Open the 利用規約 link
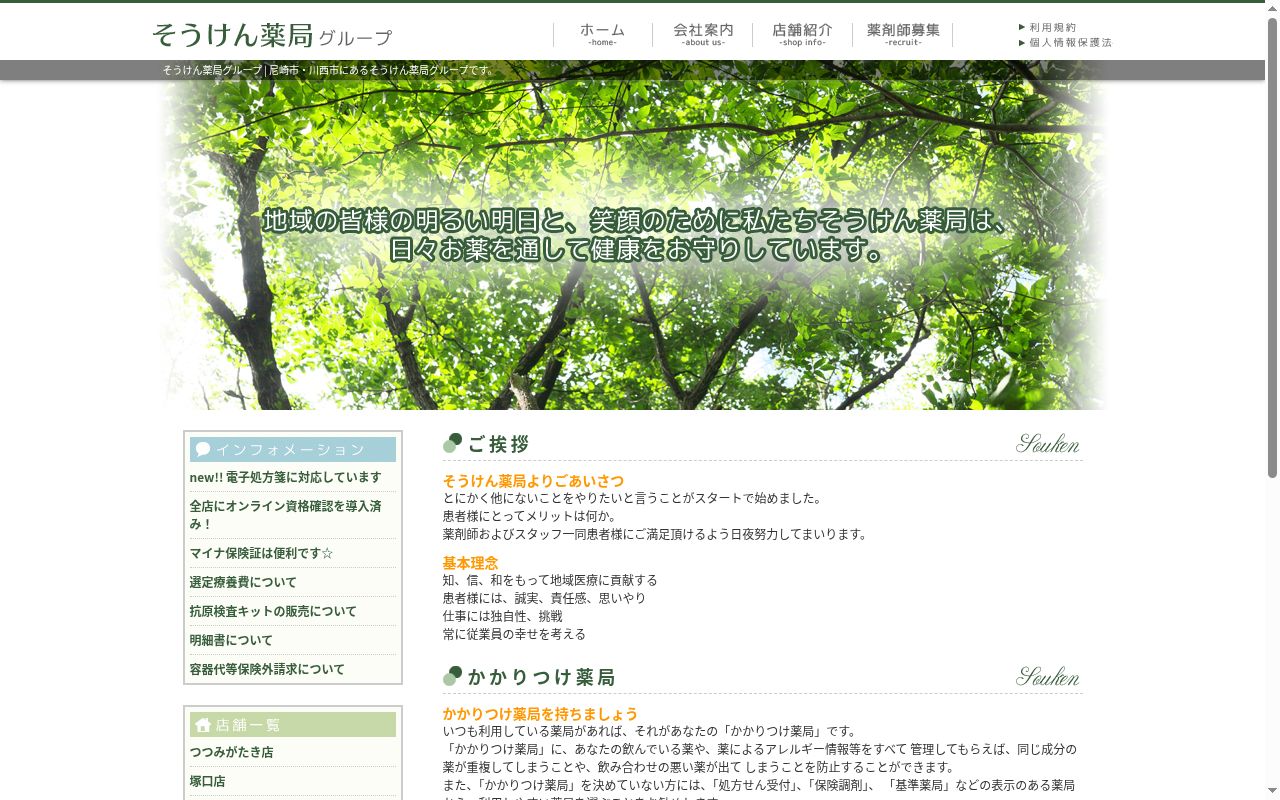This screenshot has width=1280, height=800. (x=1048, y=27)
